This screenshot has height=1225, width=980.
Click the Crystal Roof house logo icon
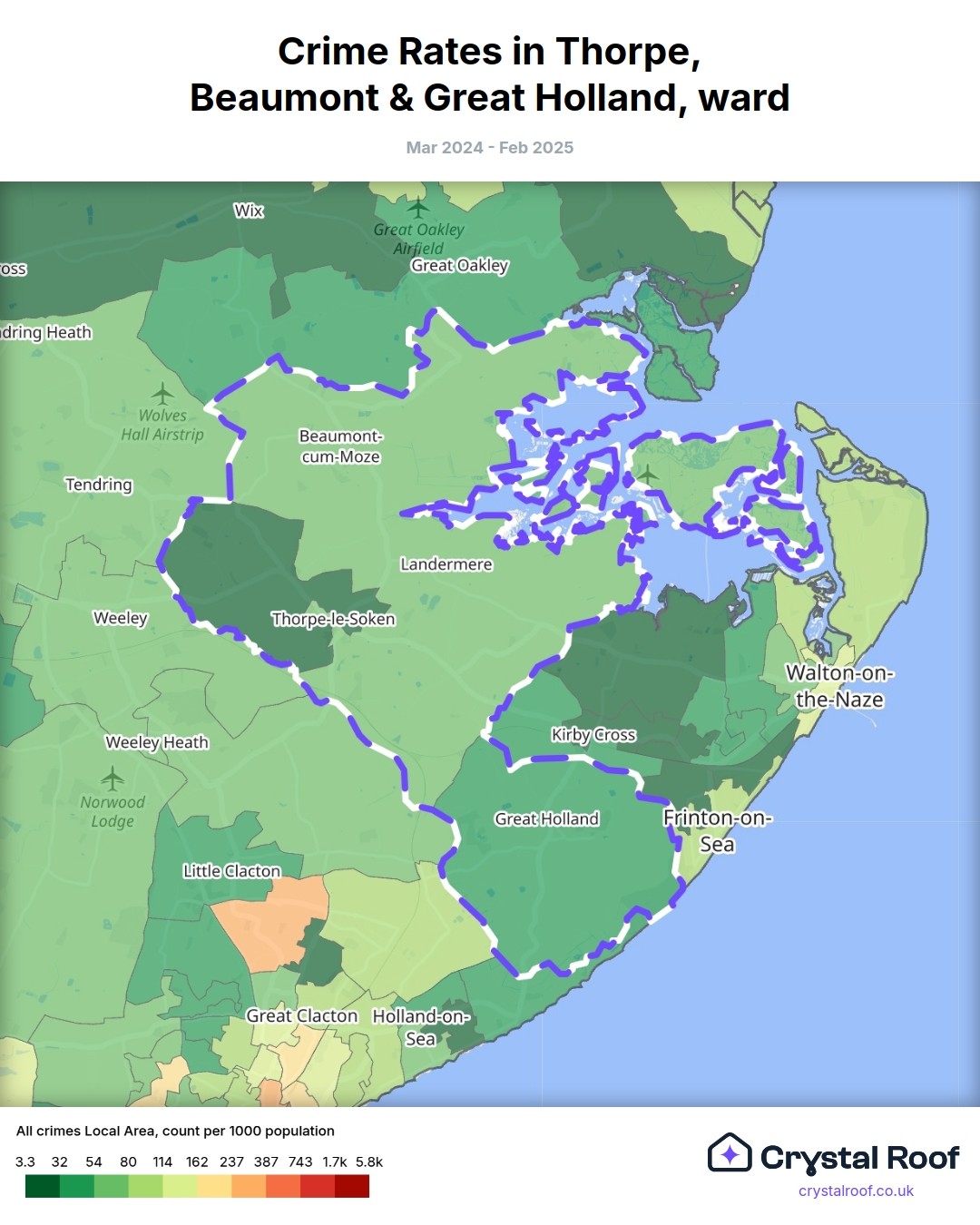(x=730, y=1154)
